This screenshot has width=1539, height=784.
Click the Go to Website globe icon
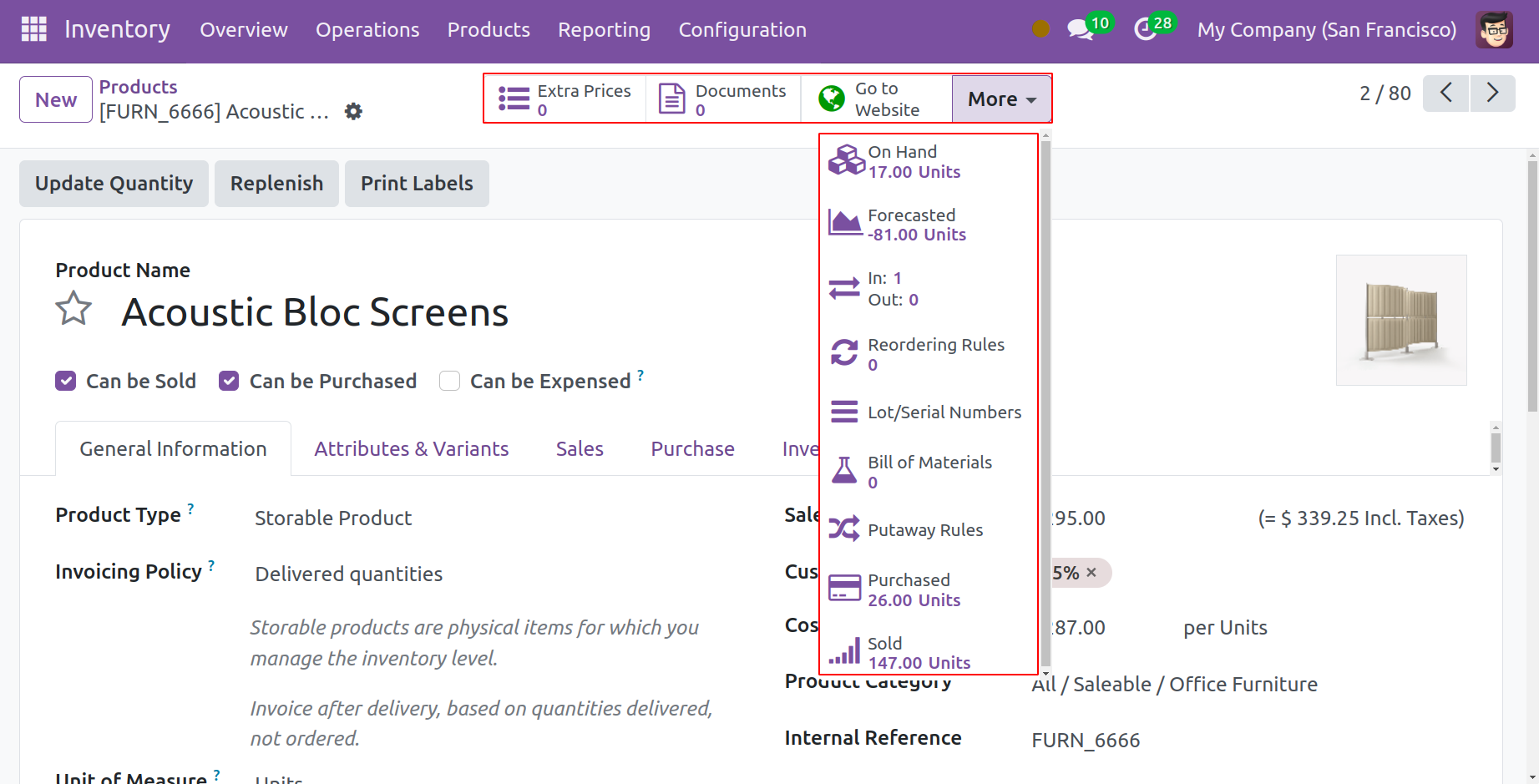point(832,99)
